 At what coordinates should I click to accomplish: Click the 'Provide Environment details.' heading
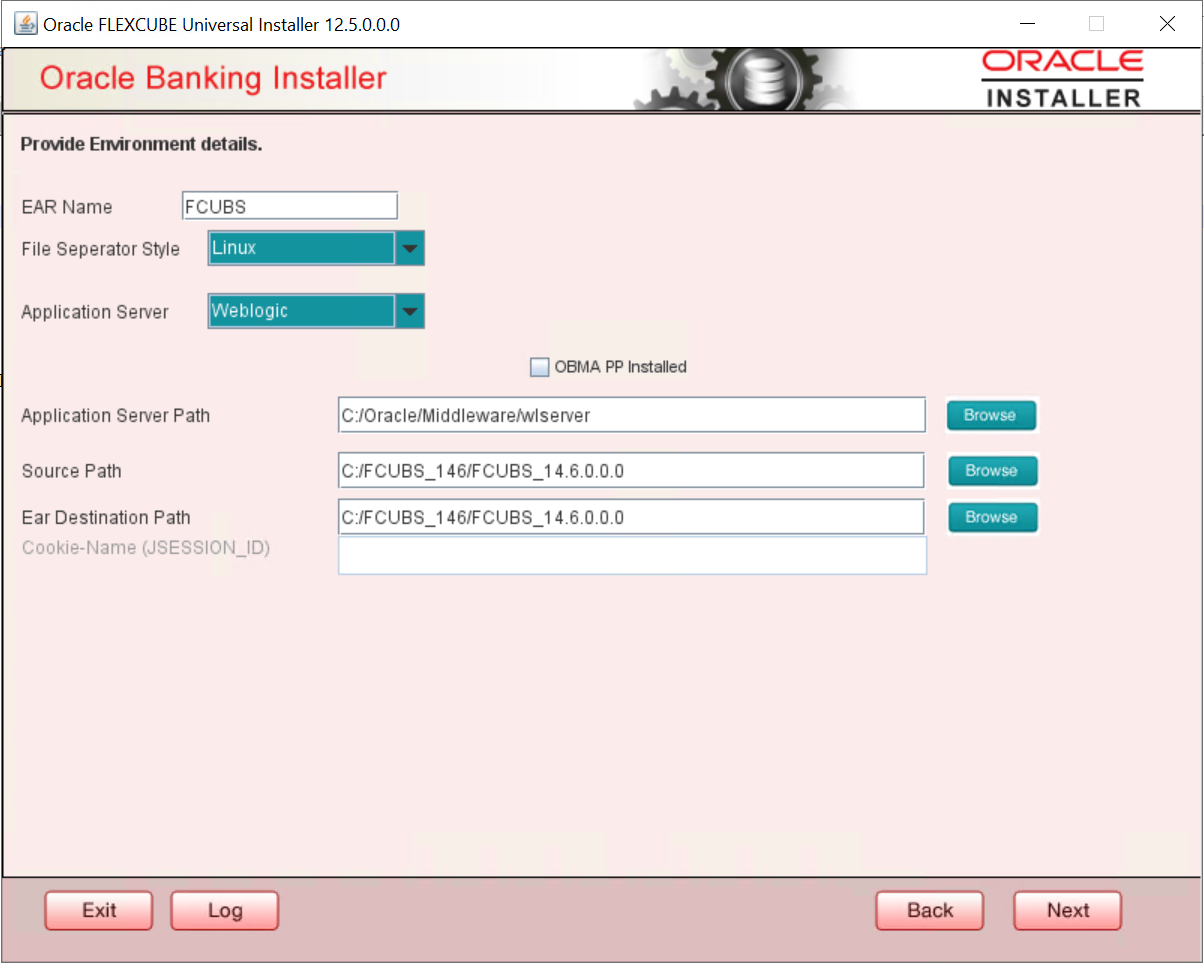coord(141,144)
